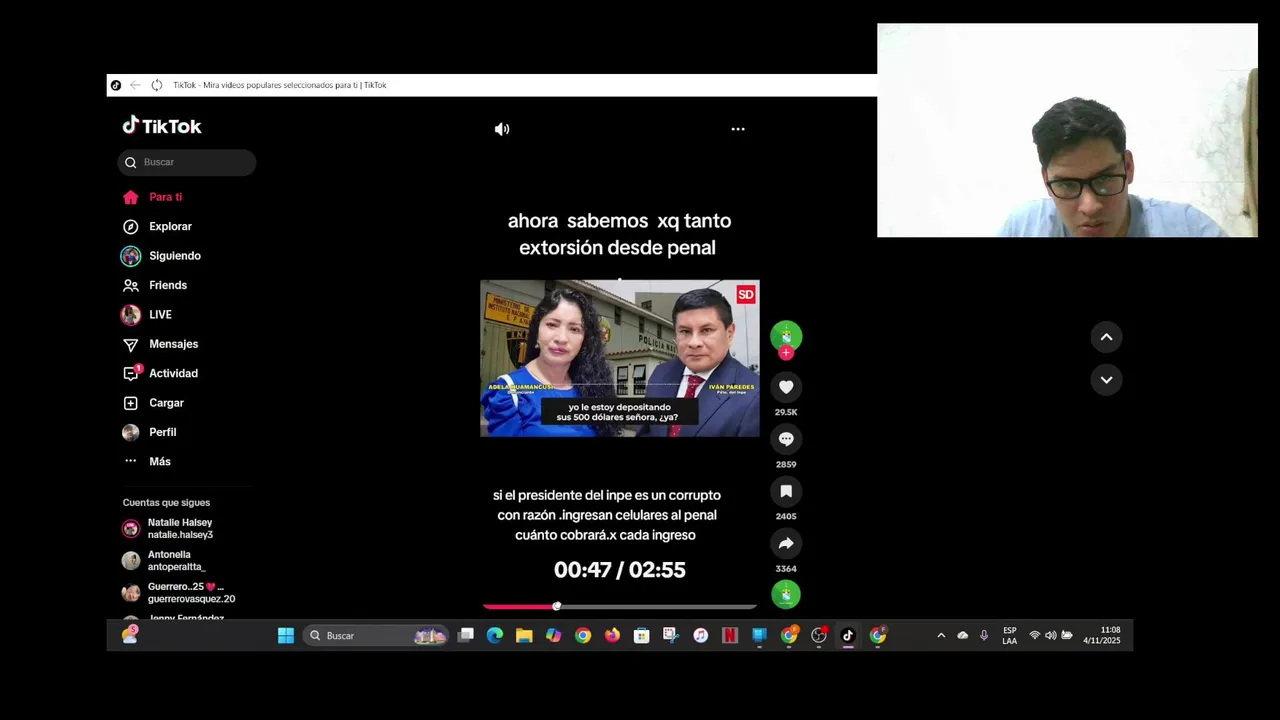Click the microphone tray icon
Image resolution: width=1280 pixels, height=720 pixels.
(984, 635)
